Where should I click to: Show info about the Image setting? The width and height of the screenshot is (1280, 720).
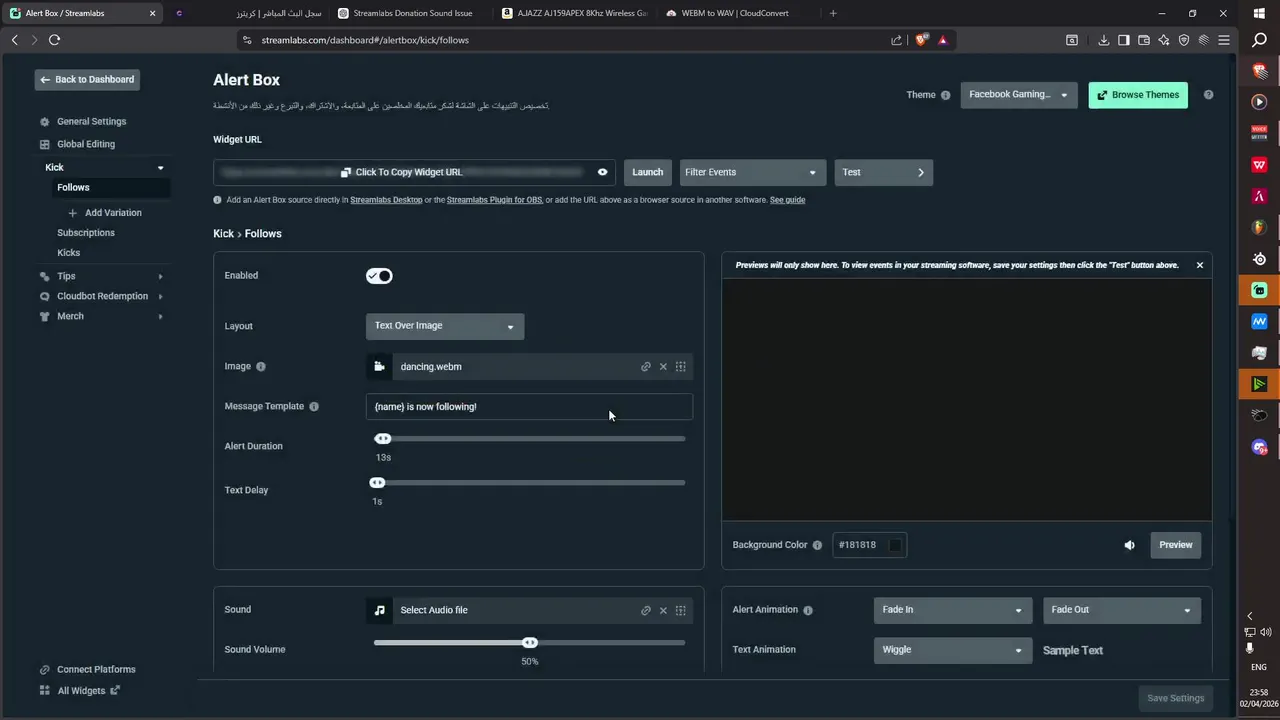(261, 367)
